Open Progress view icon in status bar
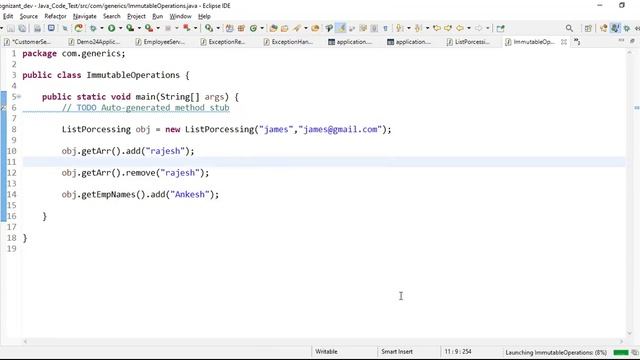This screenshot has width=640, height=360. pos(635,352)
